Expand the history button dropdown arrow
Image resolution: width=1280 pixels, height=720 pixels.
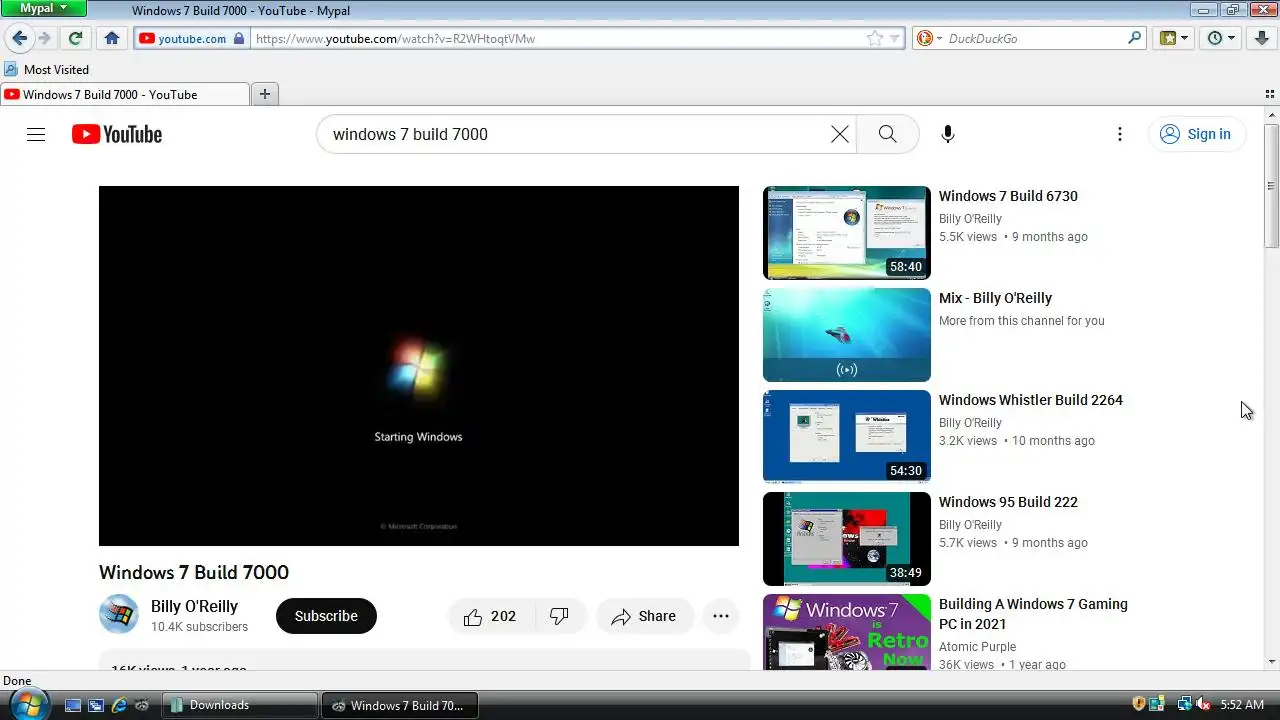pyautogui.click(x=1233, y=38)
